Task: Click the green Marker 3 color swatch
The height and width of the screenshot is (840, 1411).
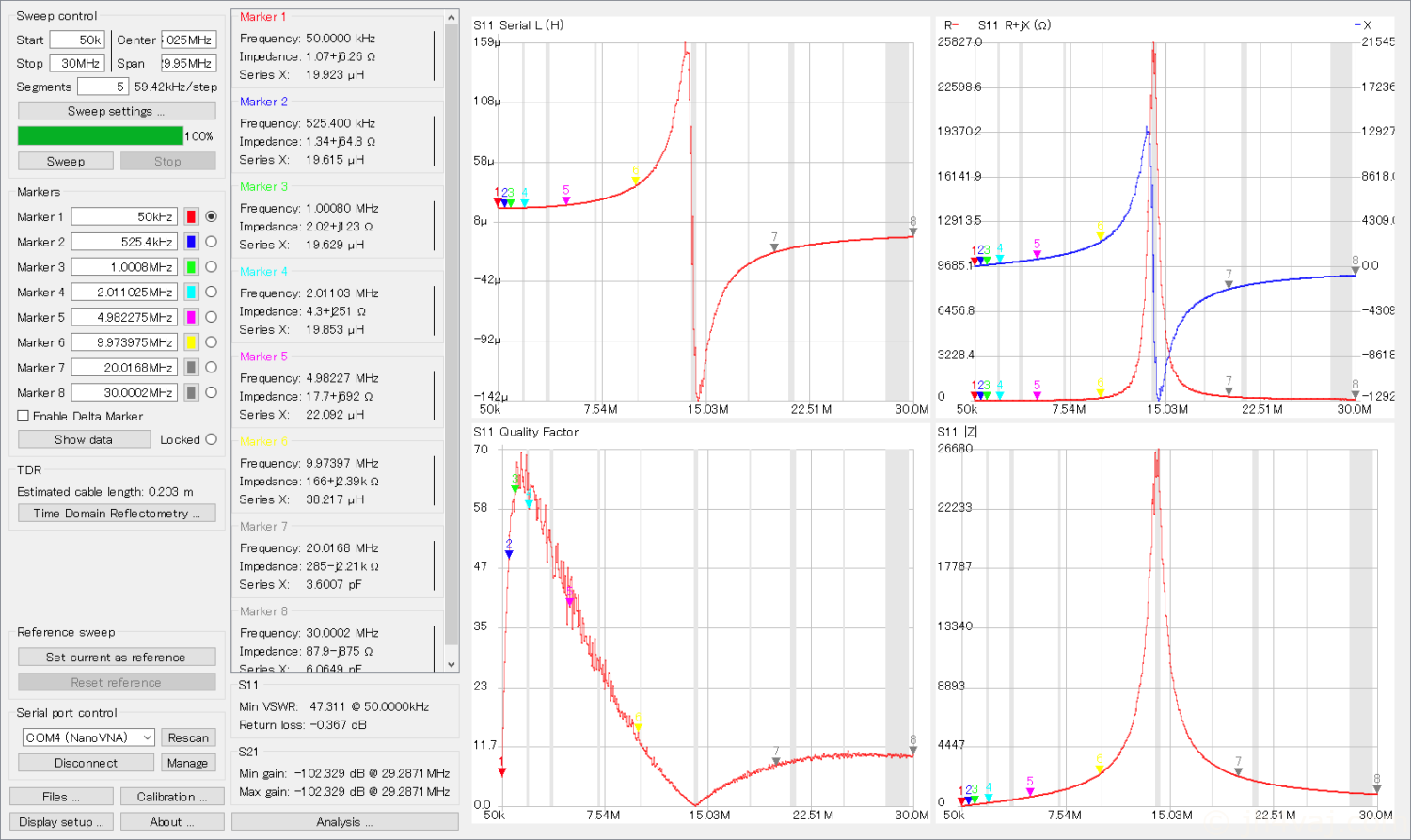Action: tap(191, 267)
